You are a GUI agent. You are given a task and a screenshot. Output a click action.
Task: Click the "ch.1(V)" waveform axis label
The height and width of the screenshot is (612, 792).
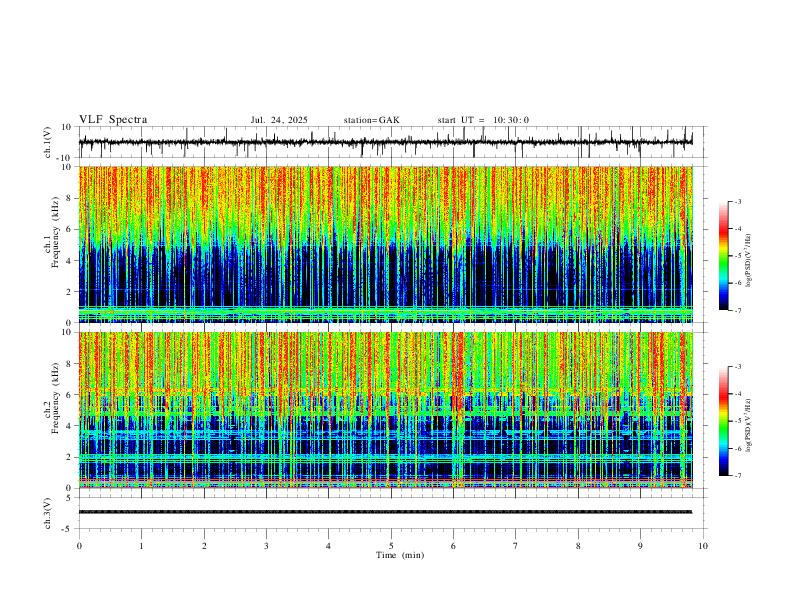tap(48, 142)
